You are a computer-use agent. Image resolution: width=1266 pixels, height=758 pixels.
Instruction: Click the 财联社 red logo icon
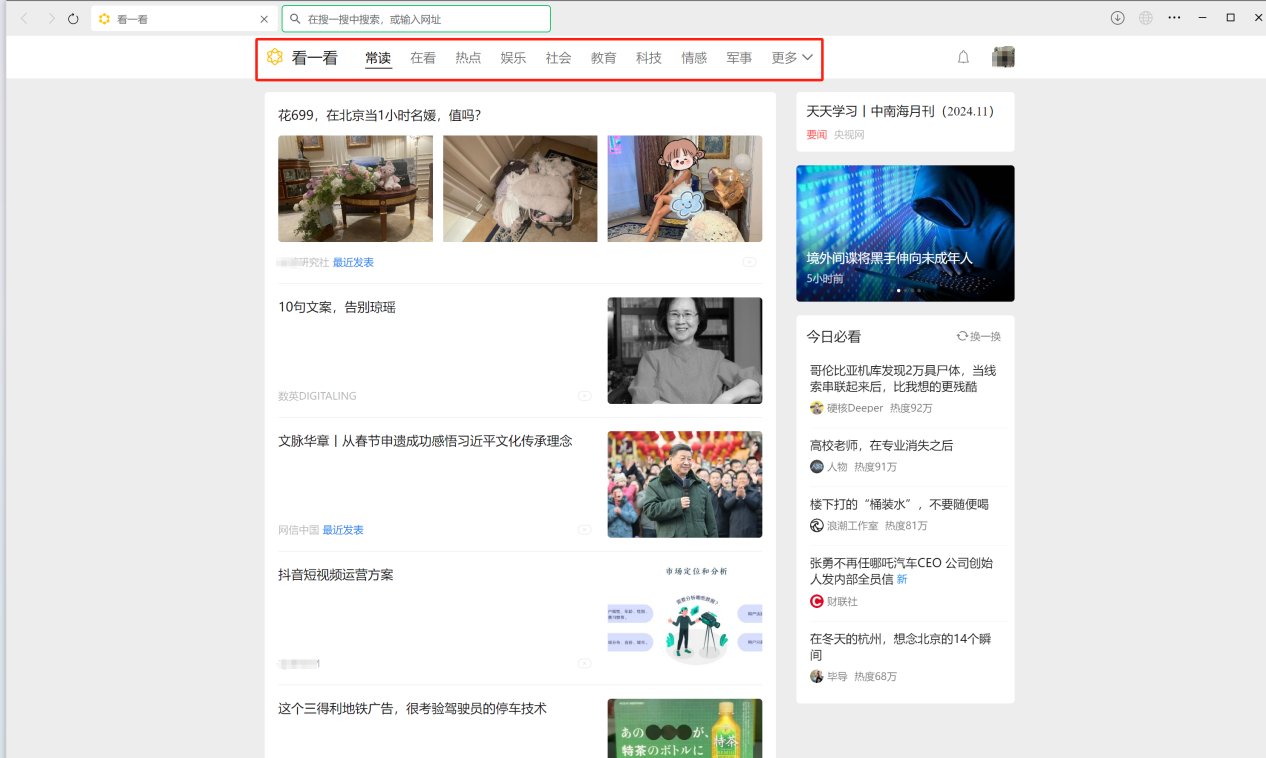click(x=817, y=601)
